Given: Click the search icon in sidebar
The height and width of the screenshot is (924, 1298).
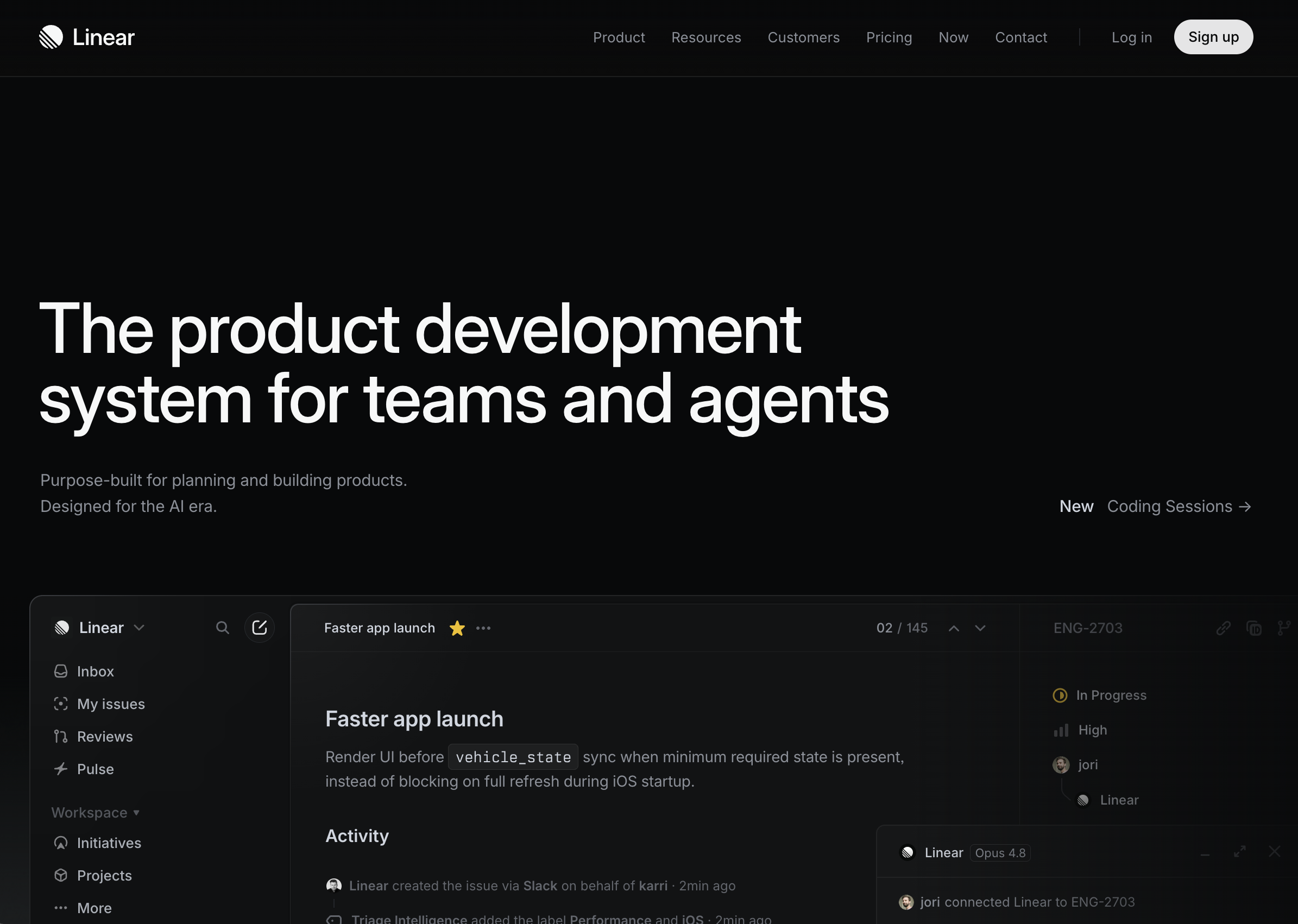Looking at the screenshot, I should tap(223, 628).
